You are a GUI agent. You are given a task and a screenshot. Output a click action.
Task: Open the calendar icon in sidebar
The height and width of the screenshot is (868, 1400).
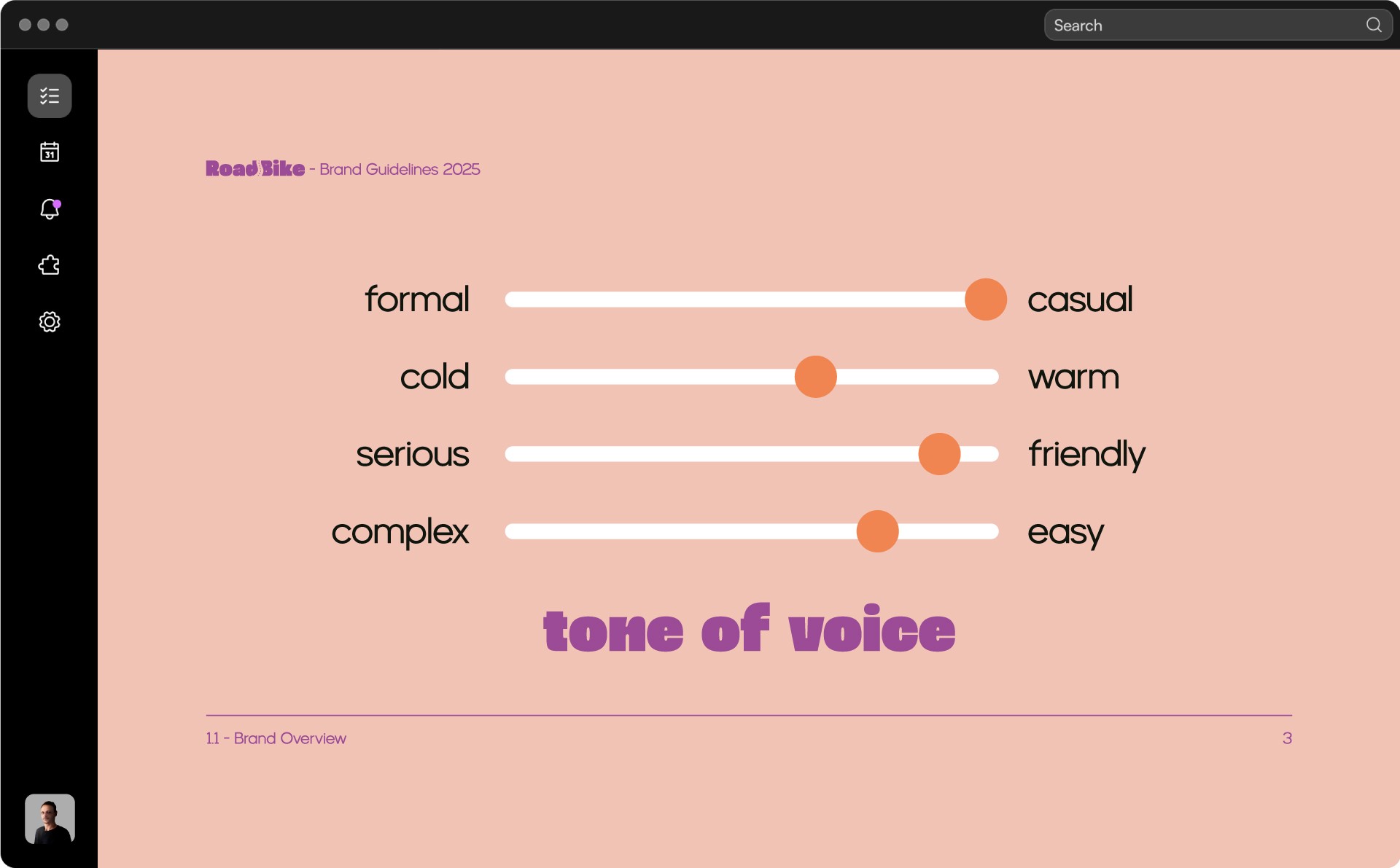50,152
